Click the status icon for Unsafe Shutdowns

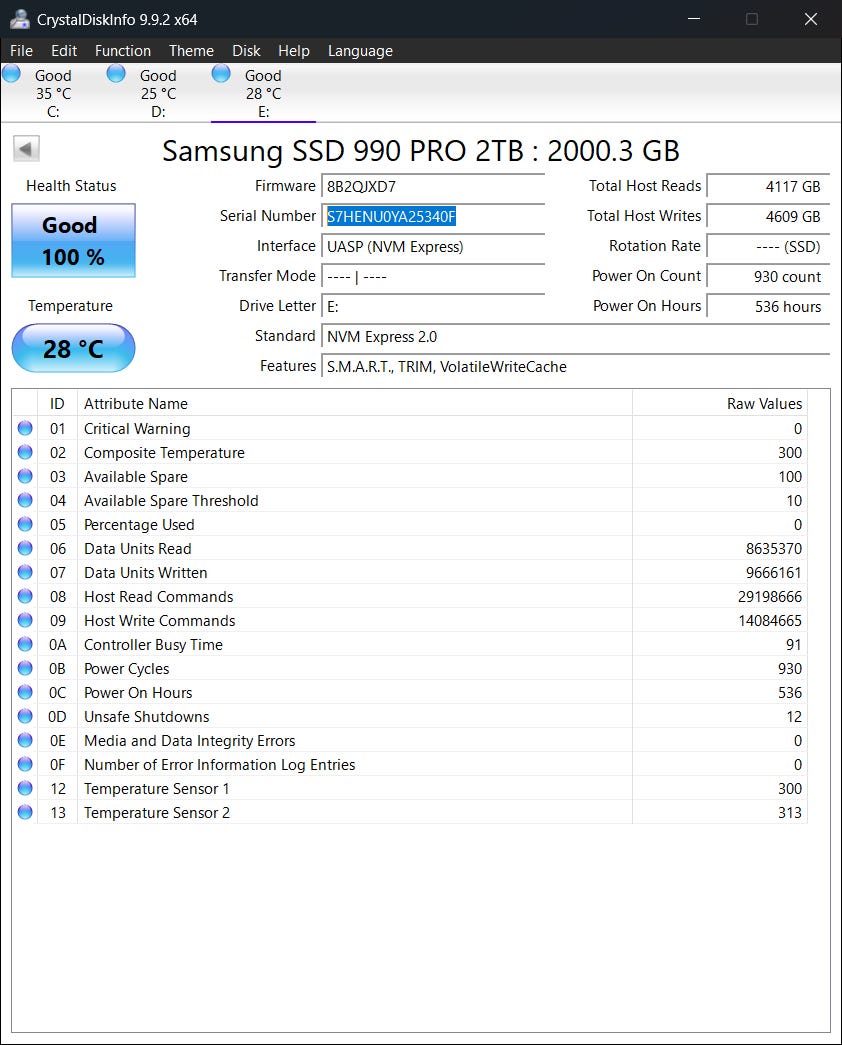[25, 716]
